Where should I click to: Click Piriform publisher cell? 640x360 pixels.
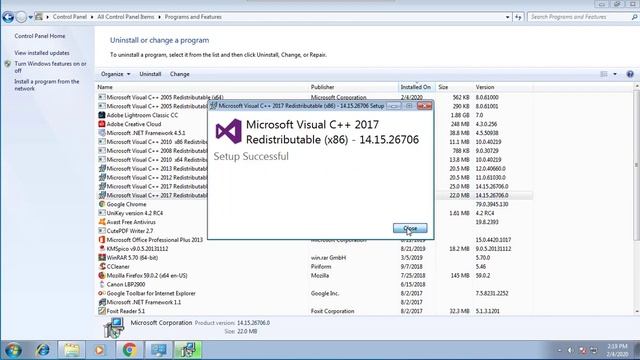(x=321, y=267)
